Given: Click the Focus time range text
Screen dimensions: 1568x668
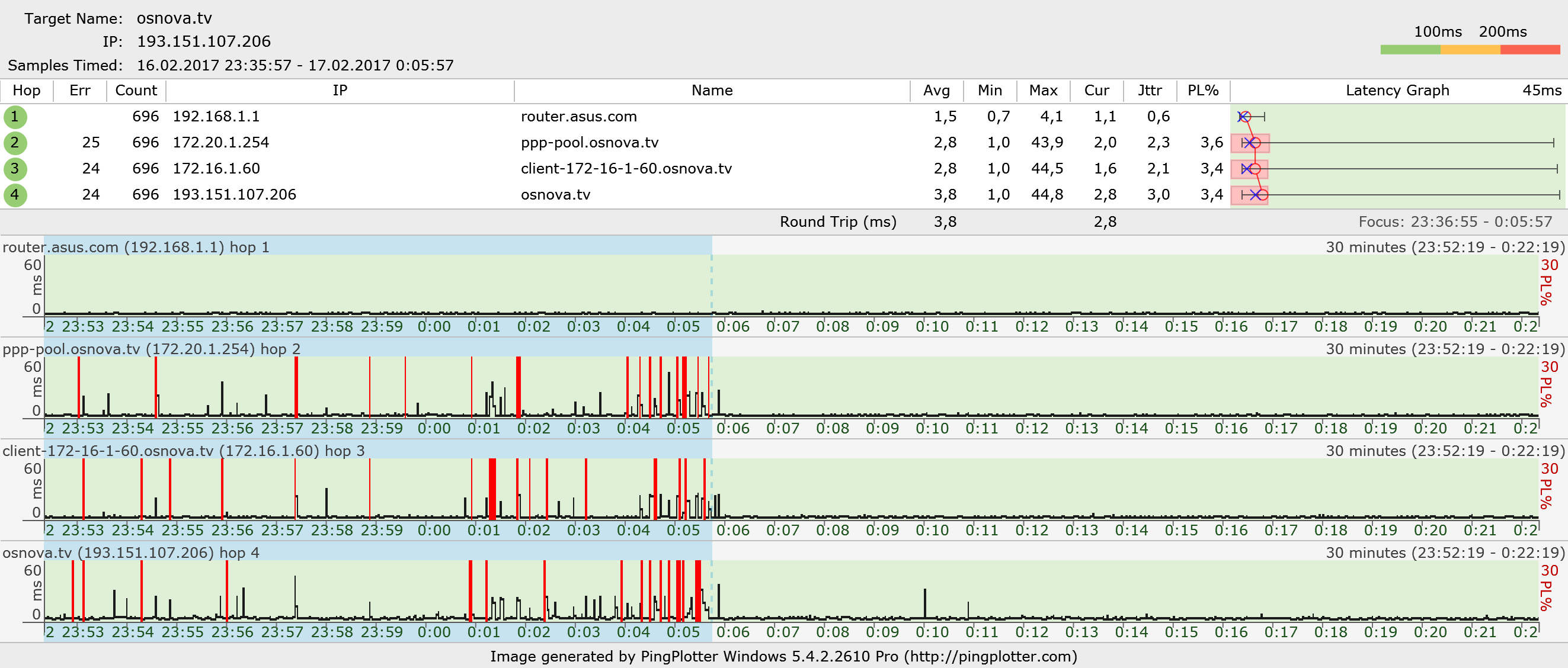Looking at the screenshot, I should (1455, 222).
